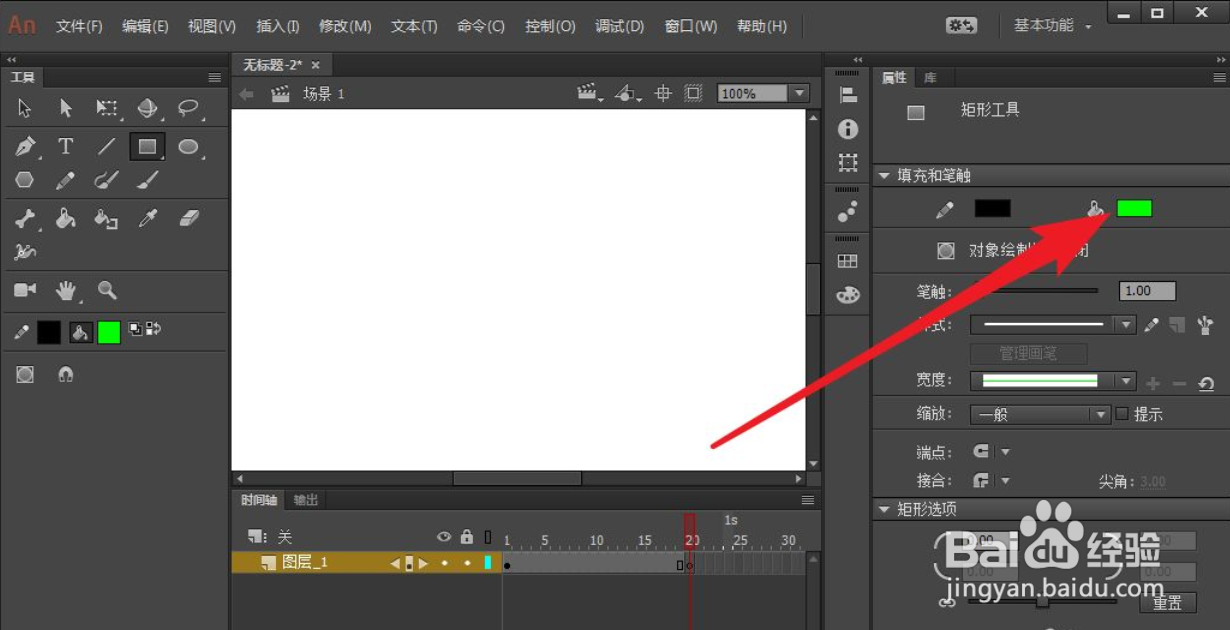Collapse the 填充和笔触 section

point(883,174)
